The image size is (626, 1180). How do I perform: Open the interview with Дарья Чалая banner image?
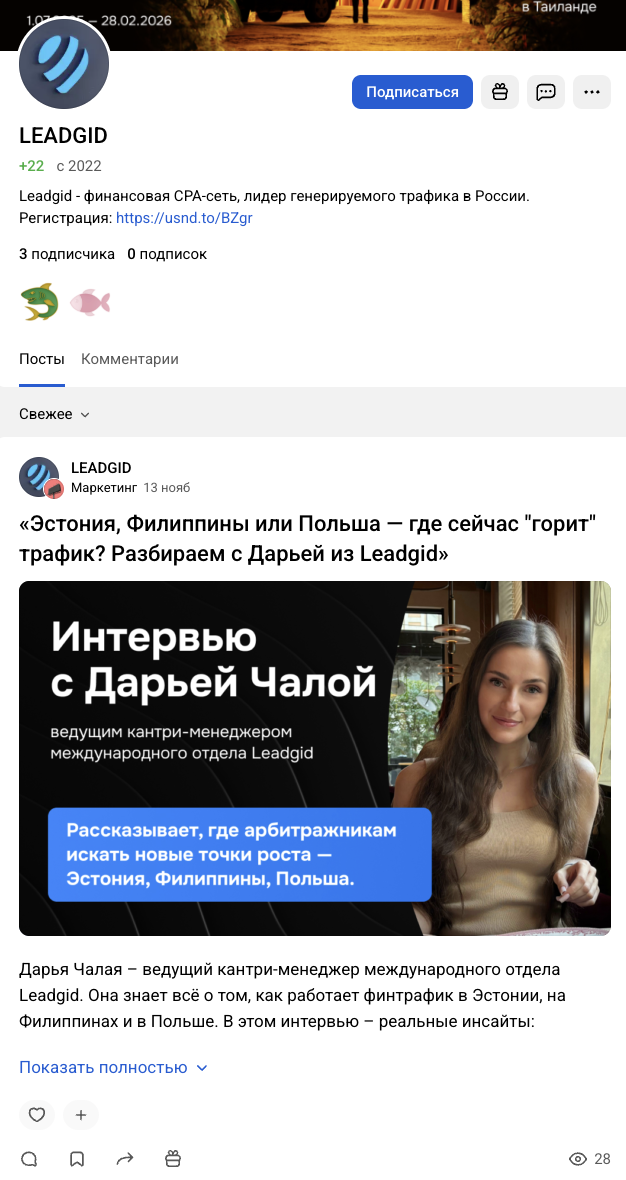(315, 758)
